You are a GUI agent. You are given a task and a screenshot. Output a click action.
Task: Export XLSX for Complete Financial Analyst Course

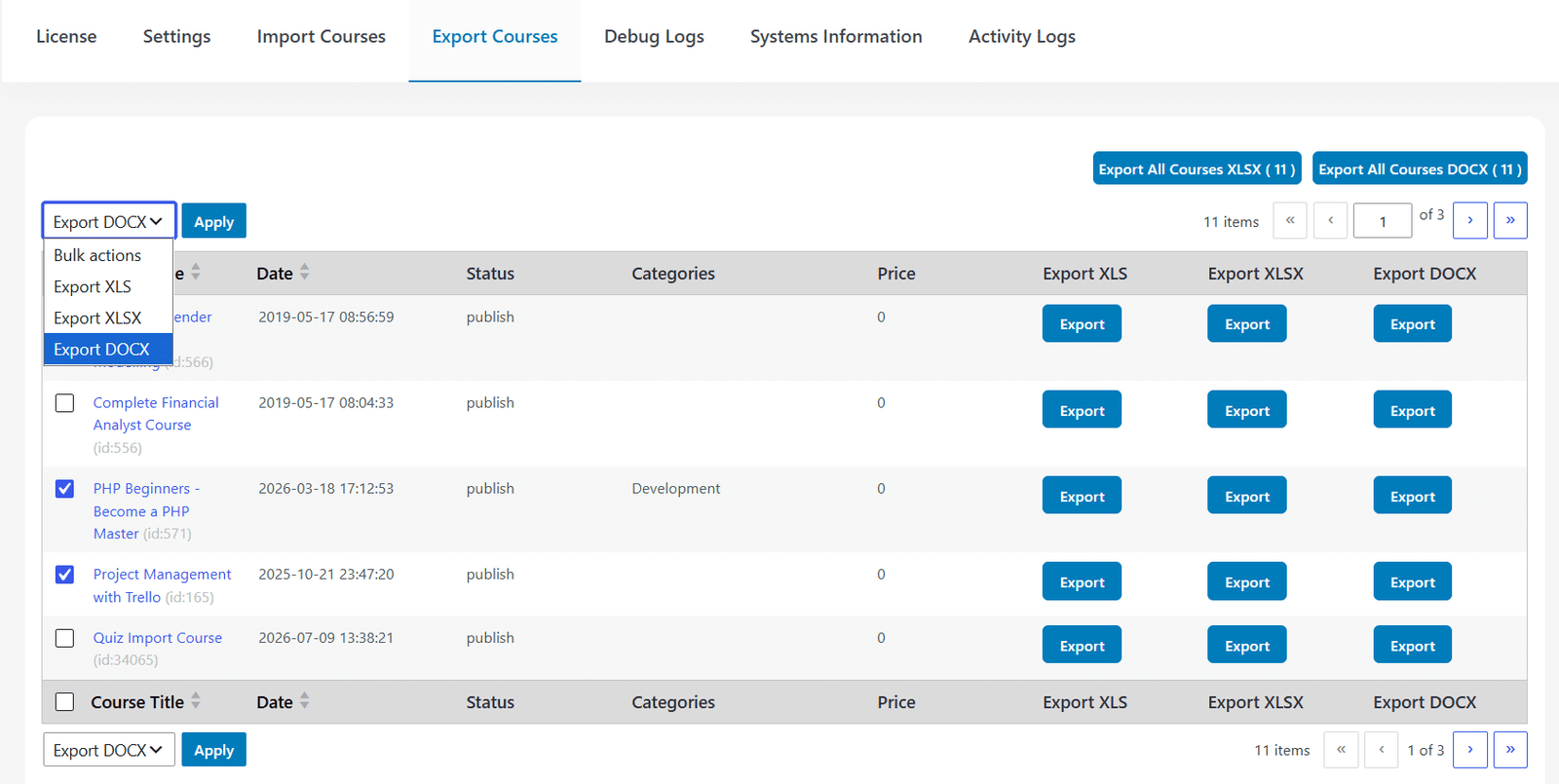click(1247, 410)
